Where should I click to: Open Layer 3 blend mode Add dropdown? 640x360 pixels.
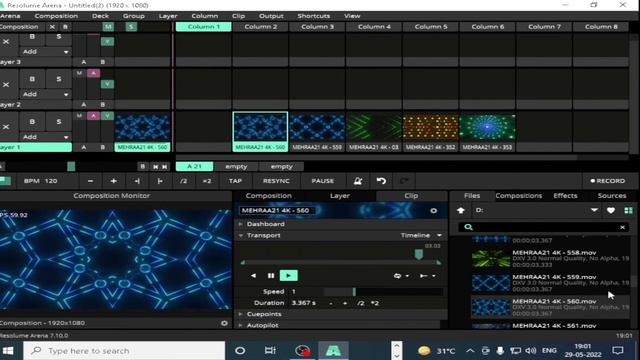coord(45,52)
